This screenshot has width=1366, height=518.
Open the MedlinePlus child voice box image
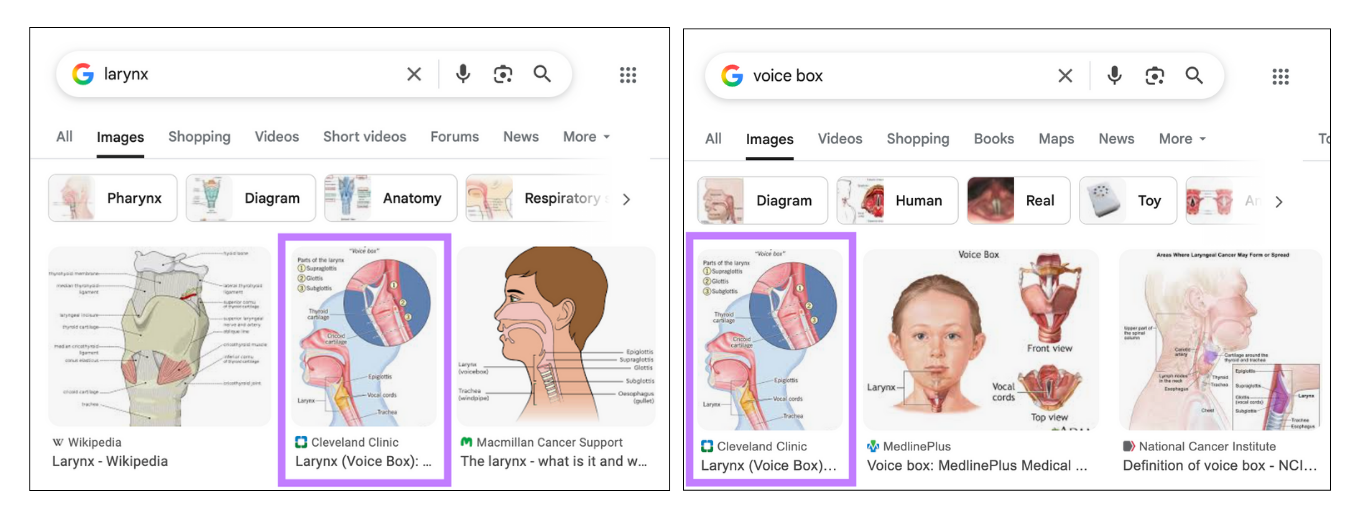(x=981, y=340)
